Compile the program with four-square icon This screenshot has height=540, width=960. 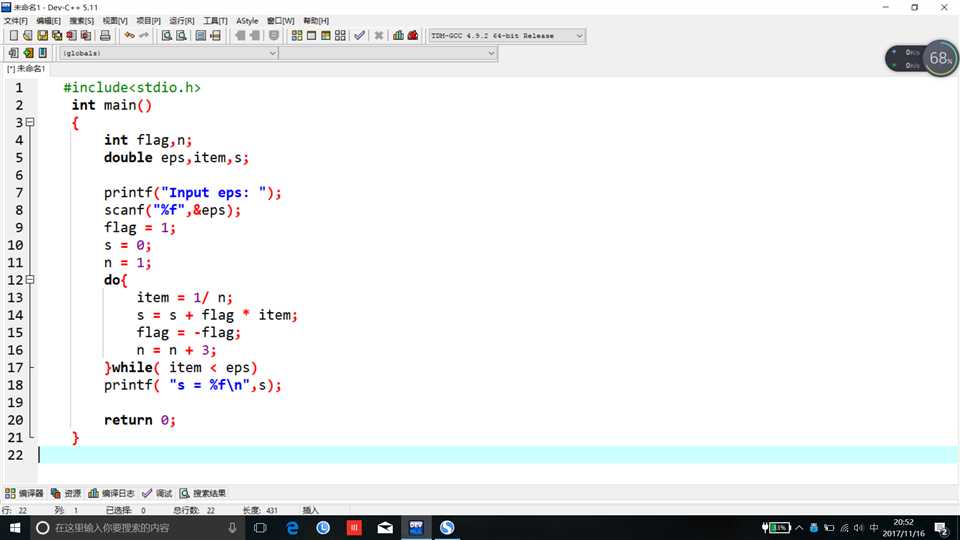(x=297, y=36)
